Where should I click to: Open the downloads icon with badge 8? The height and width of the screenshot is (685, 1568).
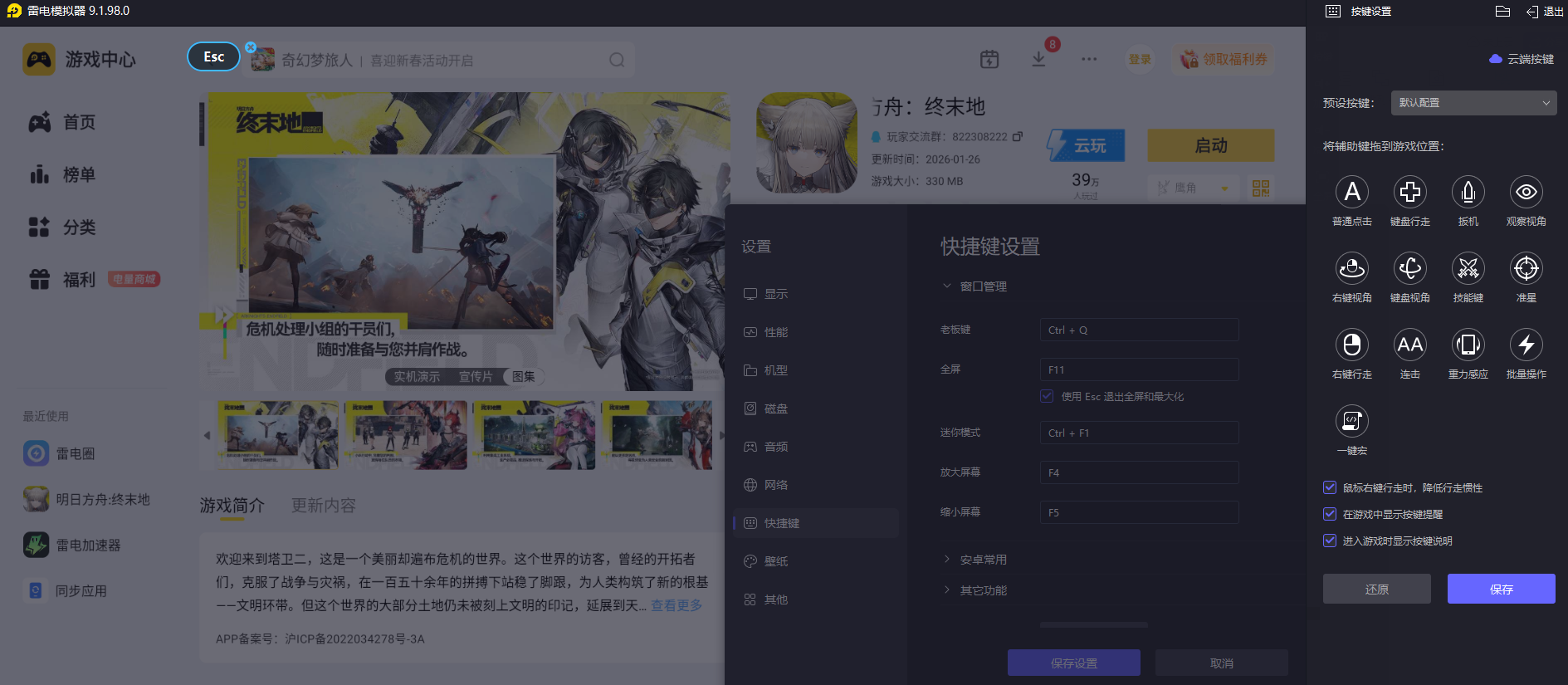click(x=1038, y=59)
